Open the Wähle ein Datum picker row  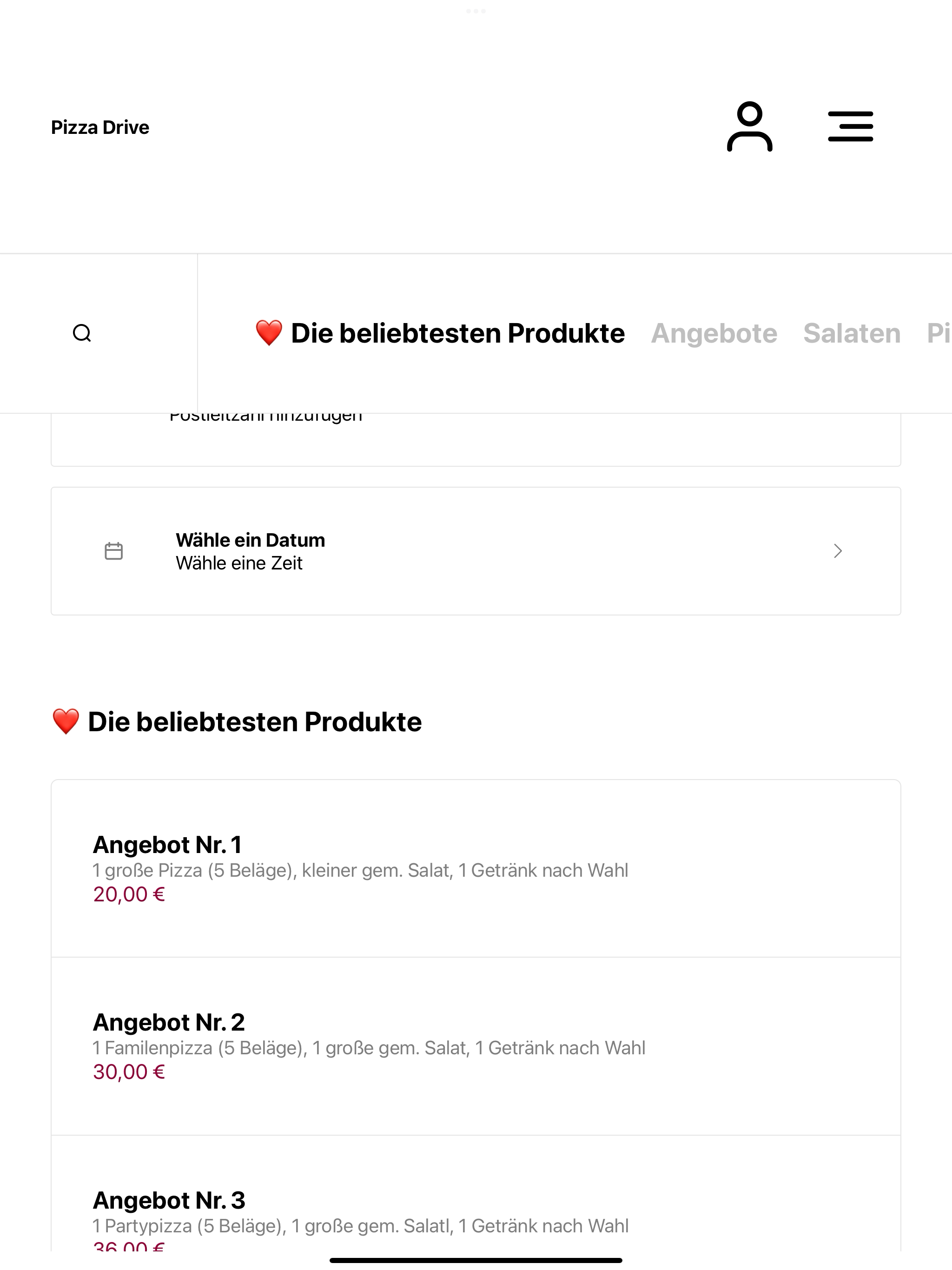click(x=476, y=551)
